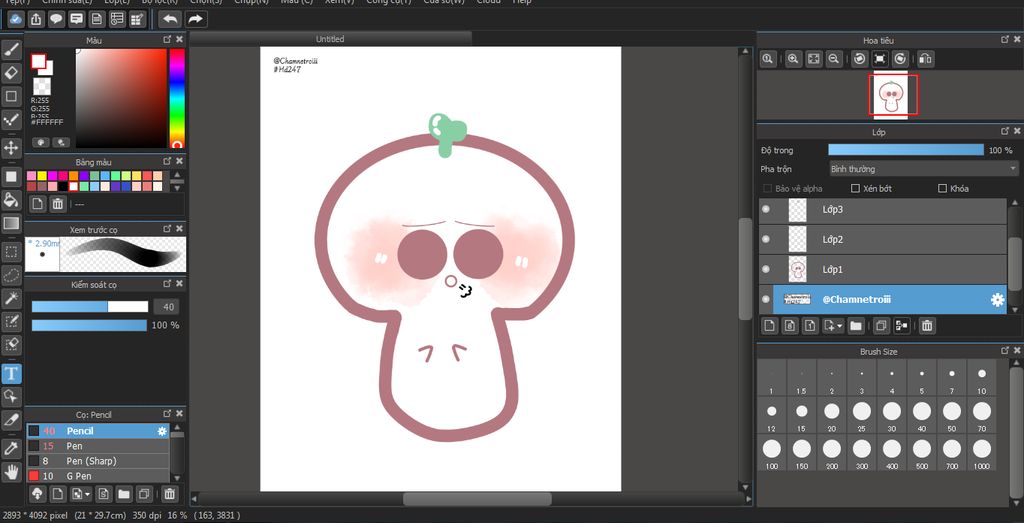The width and height of the screenshot is (1024, 523).
Task: Choose the Text tool
Action: tap(12, 373)
